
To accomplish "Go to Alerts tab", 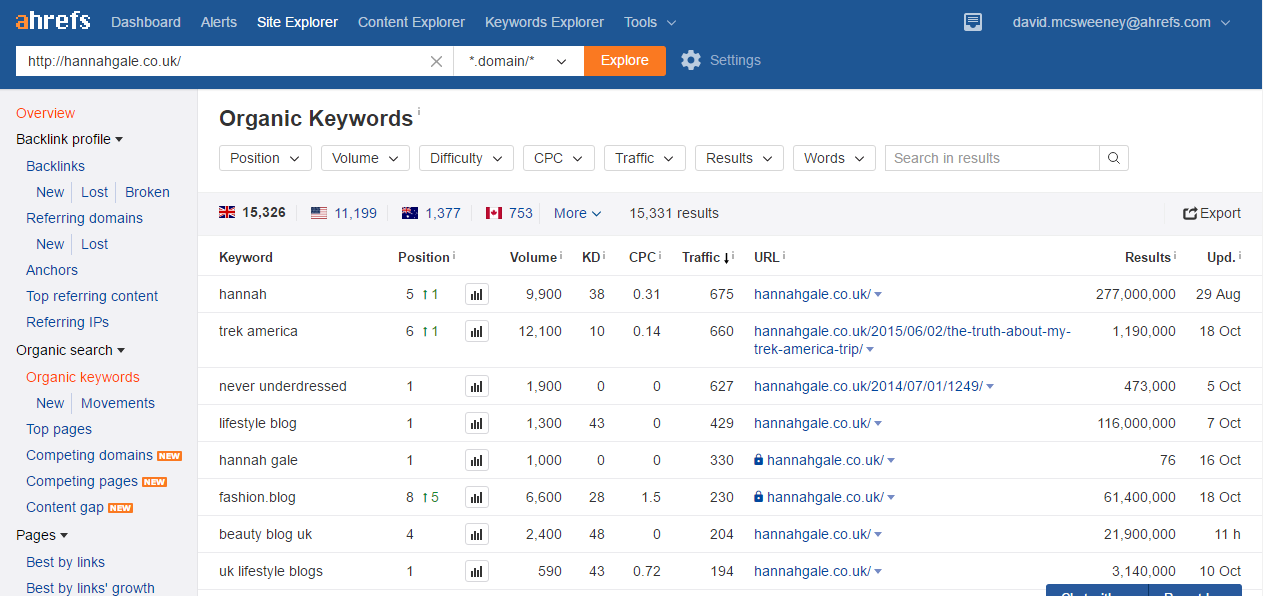I will [x=219, y=22].
